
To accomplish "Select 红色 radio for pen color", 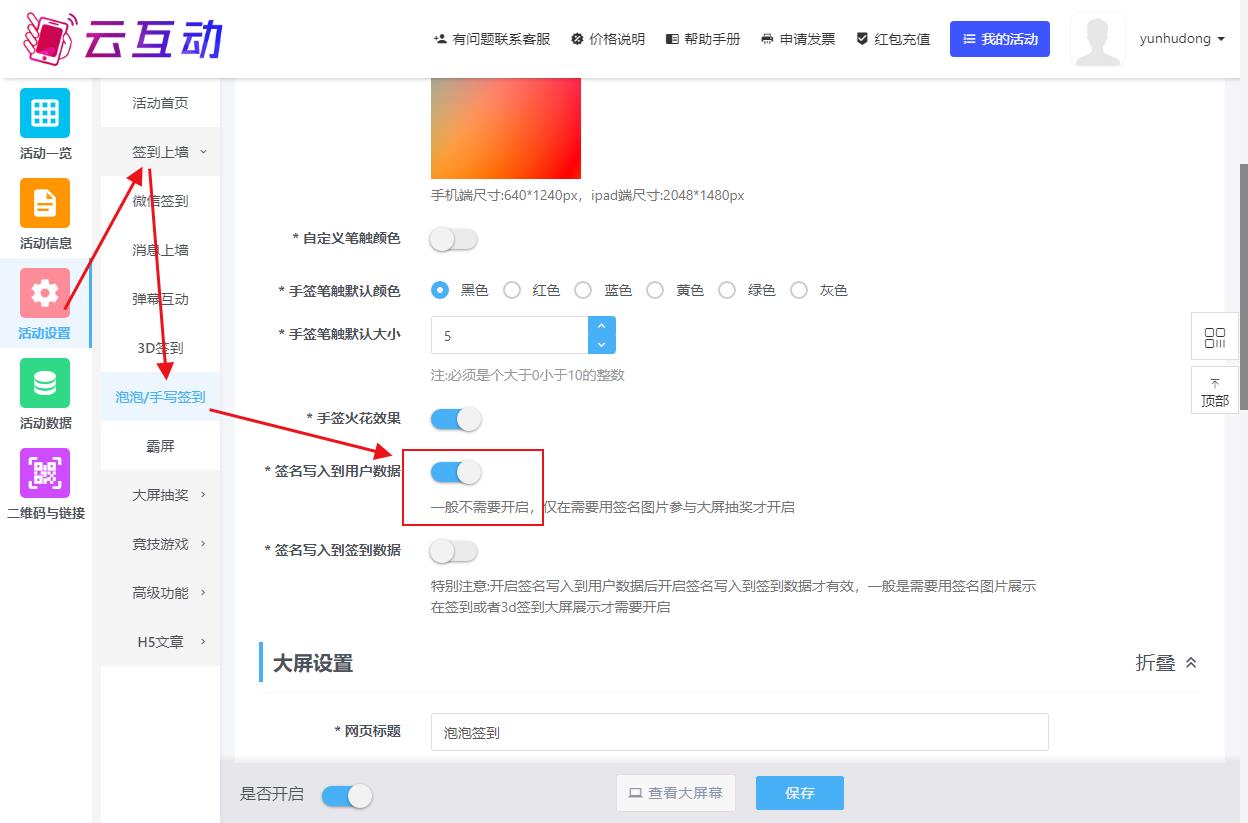I will point(512,291).
